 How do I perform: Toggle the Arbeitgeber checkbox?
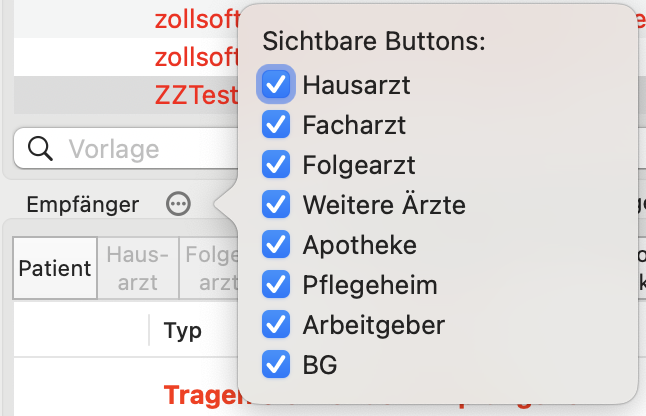(275, 325)
